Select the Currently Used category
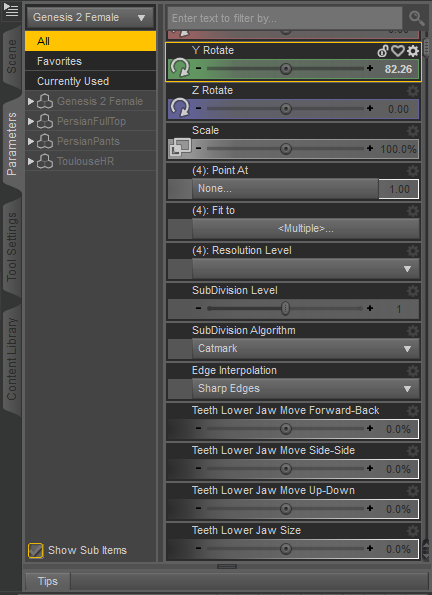This screenshot has width=432, height=595. click(90, 81)
